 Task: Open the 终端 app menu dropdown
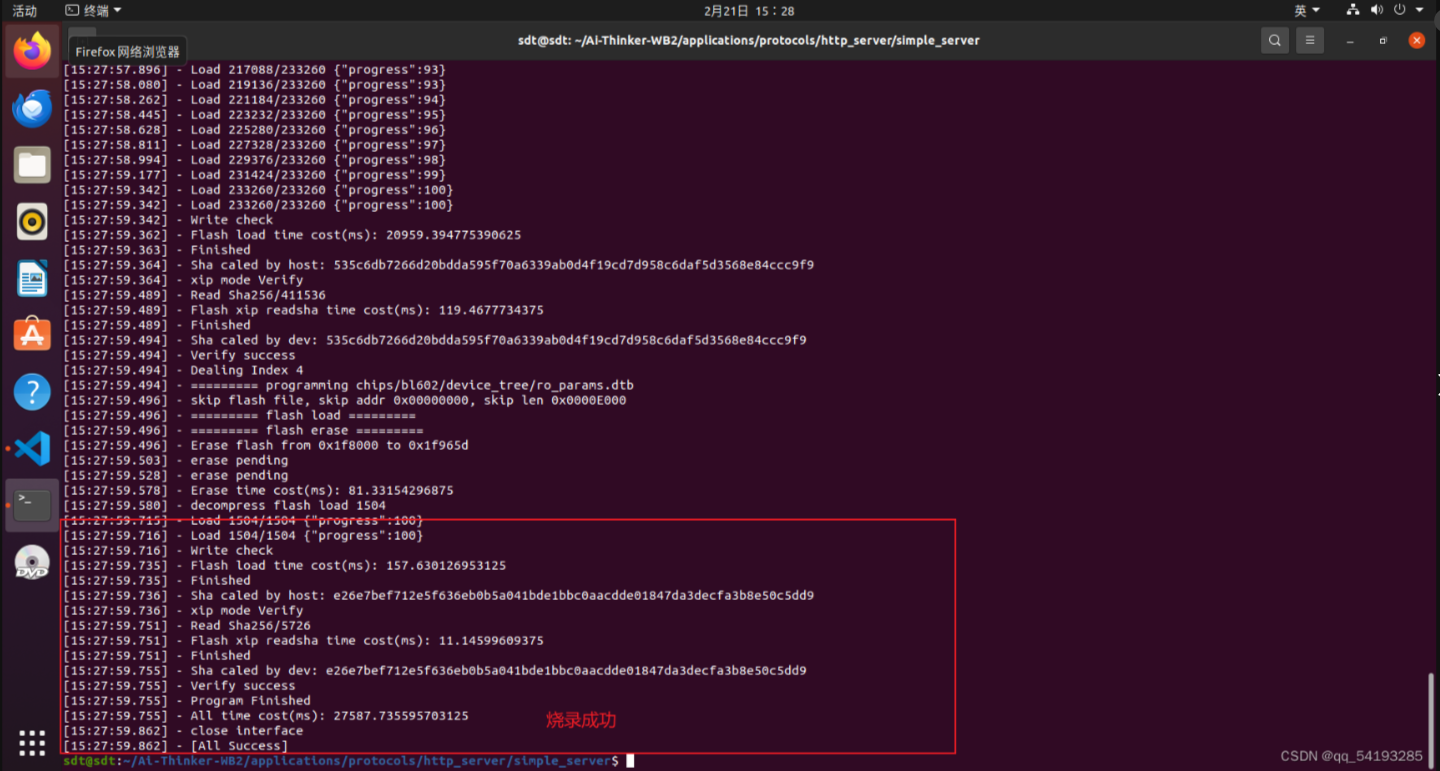click(x=93, y=10)
